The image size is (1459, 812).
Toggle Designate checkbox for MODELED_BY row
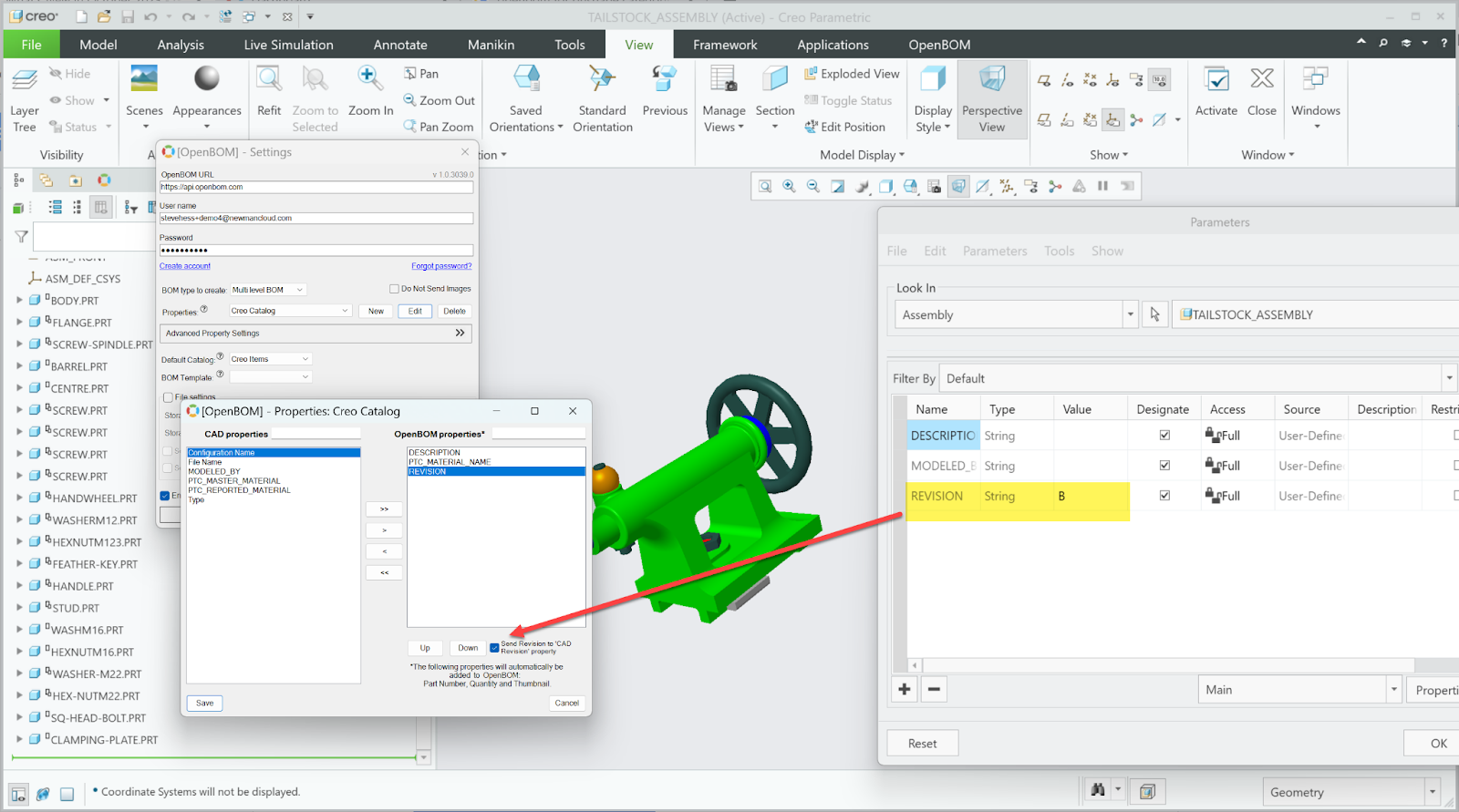1164,466
